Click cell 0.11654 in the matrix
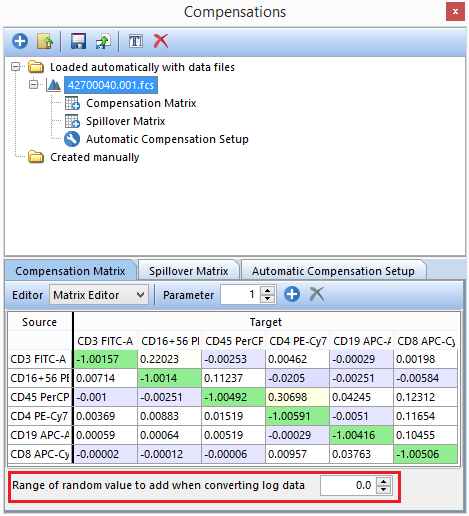 425,416
